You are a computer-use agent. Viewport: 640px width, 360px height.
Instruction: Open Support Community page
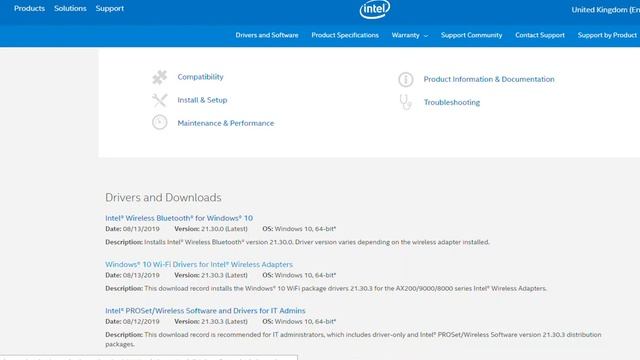point(471,35)
